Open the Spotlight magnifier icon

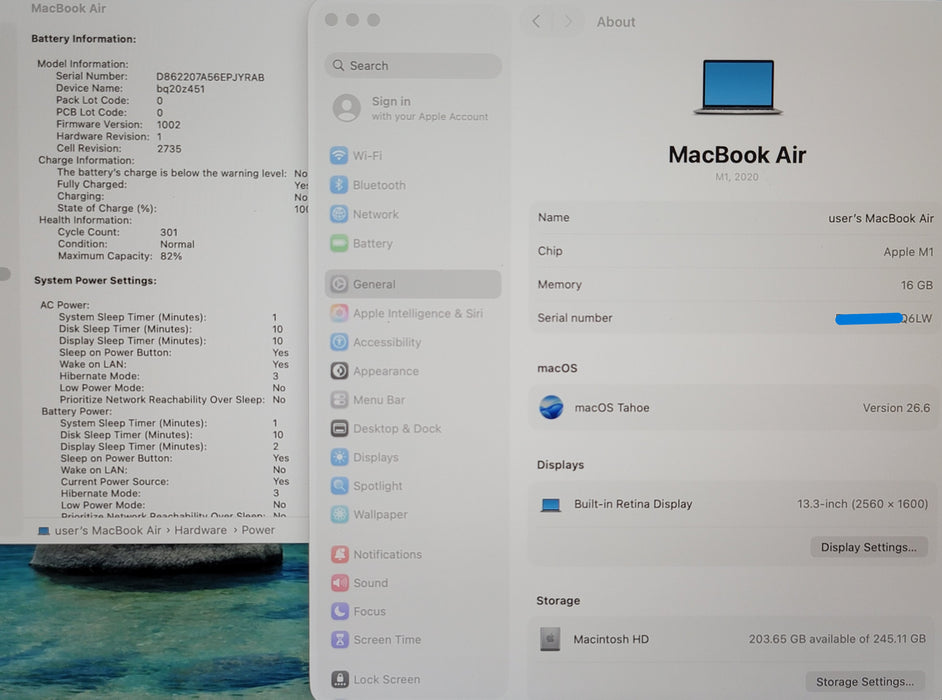click(339, 485)
